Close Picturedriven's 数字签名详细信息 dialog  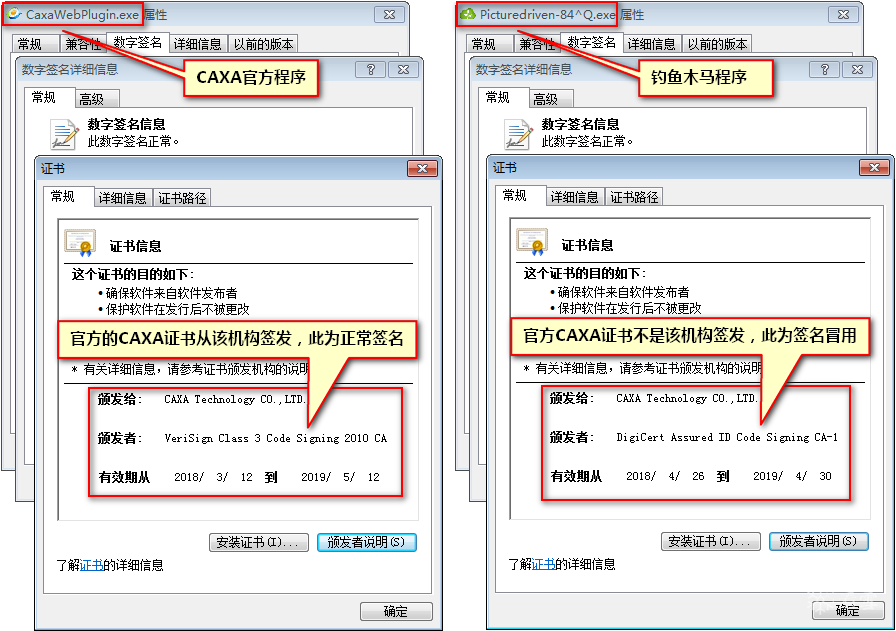[858, 70]
